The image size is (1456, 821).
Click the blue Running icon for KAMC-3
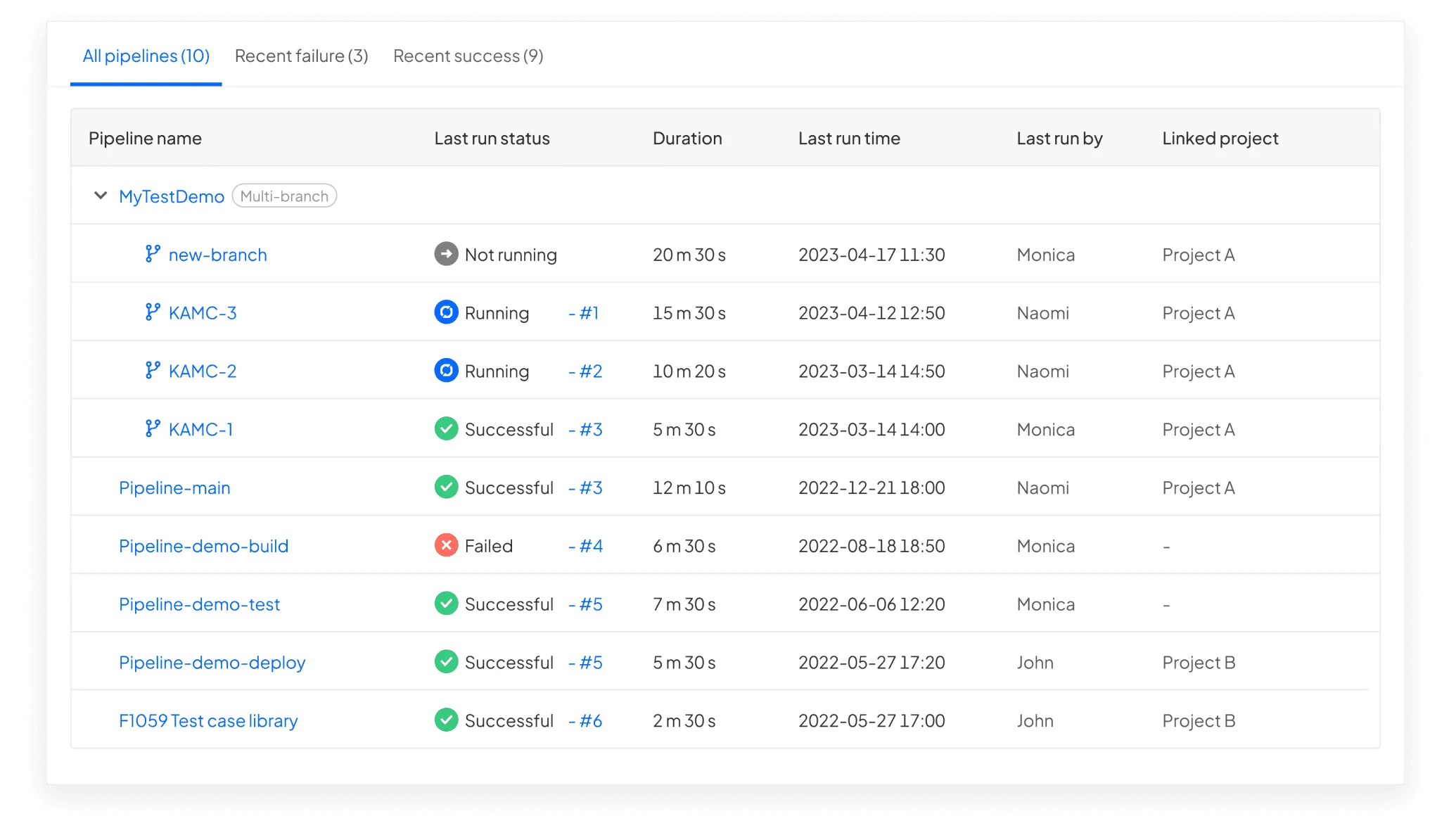[x=446, y=312]
